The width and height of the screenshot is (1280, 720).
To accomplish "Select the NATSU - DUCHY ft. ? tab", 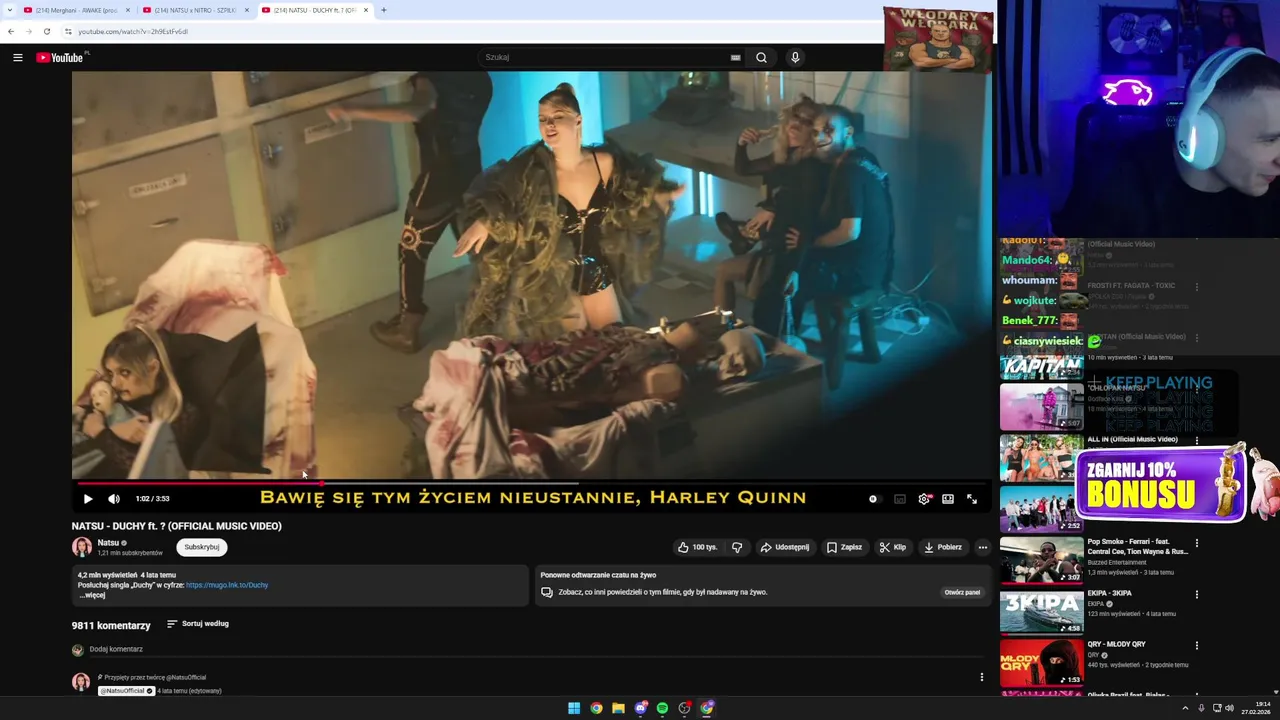I will [314, 10].
